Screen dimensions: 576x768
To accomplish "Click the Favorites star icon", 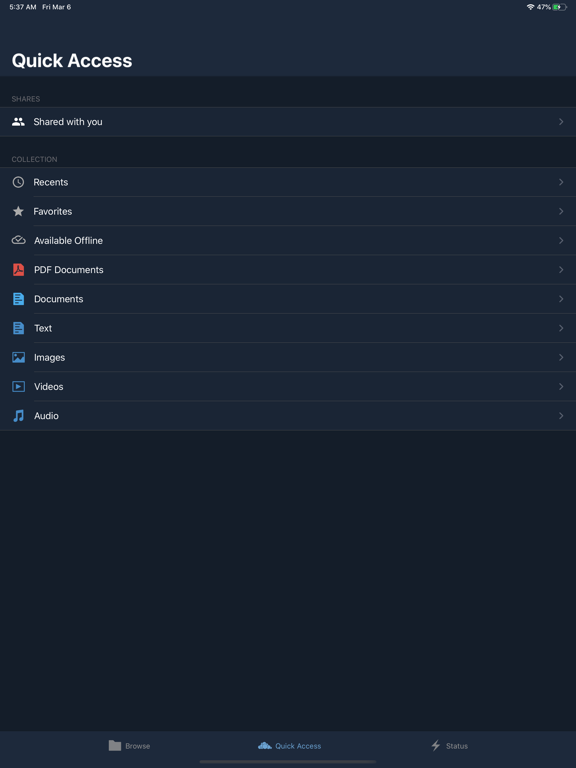I will point(18,211).
